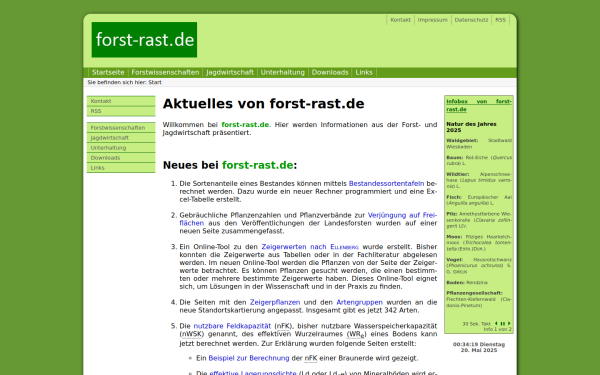Click forst-rast.de link in the welcome paragraph
The width and height of the screenshot is (600, 375).
[245, 125]
